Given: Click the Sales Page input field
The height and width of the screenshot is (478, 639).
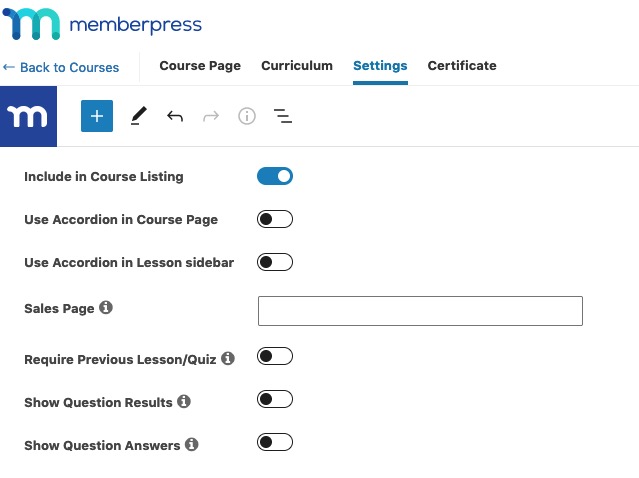Looking at the screenshot, I should pos(420,311).
